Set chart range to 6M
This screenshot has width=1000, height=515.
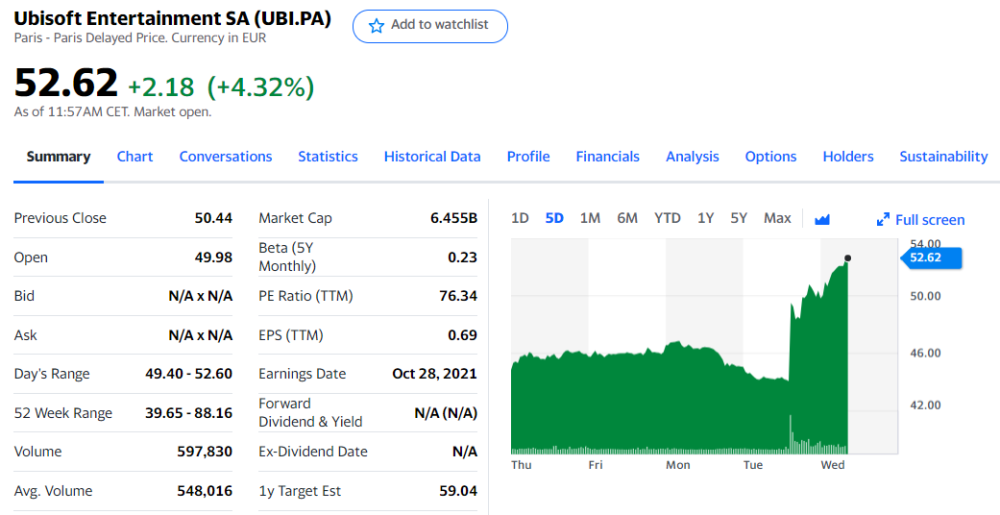[627, 218]
